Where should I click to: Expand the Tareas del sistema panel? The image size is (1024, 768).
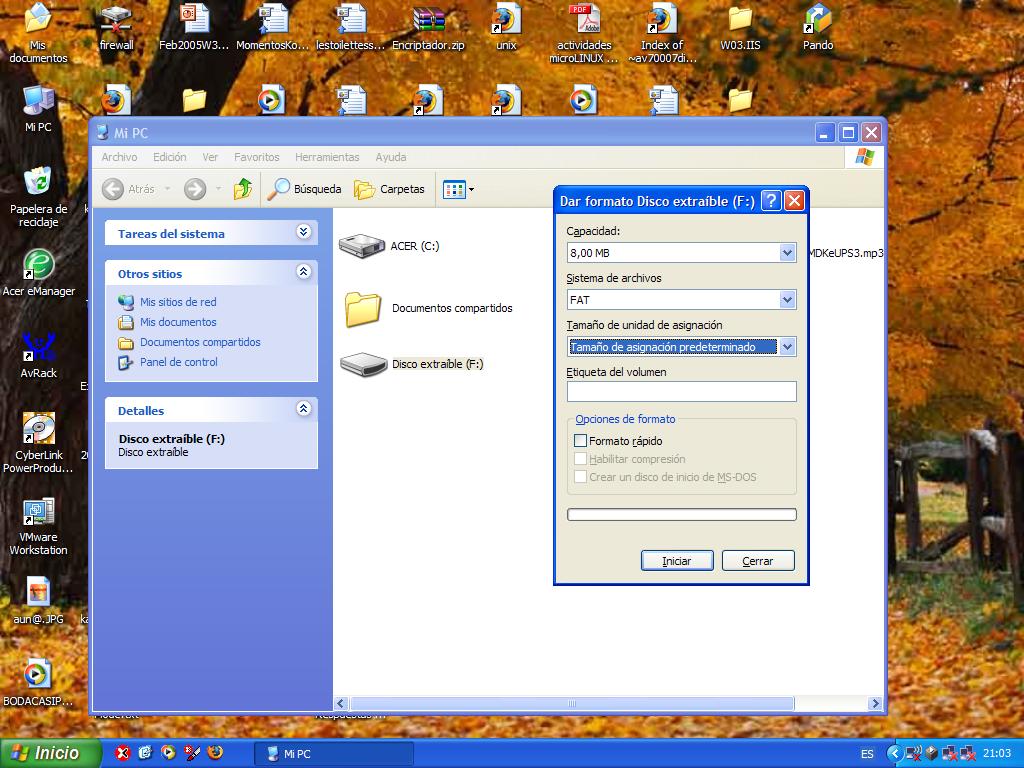click(304, 231)
